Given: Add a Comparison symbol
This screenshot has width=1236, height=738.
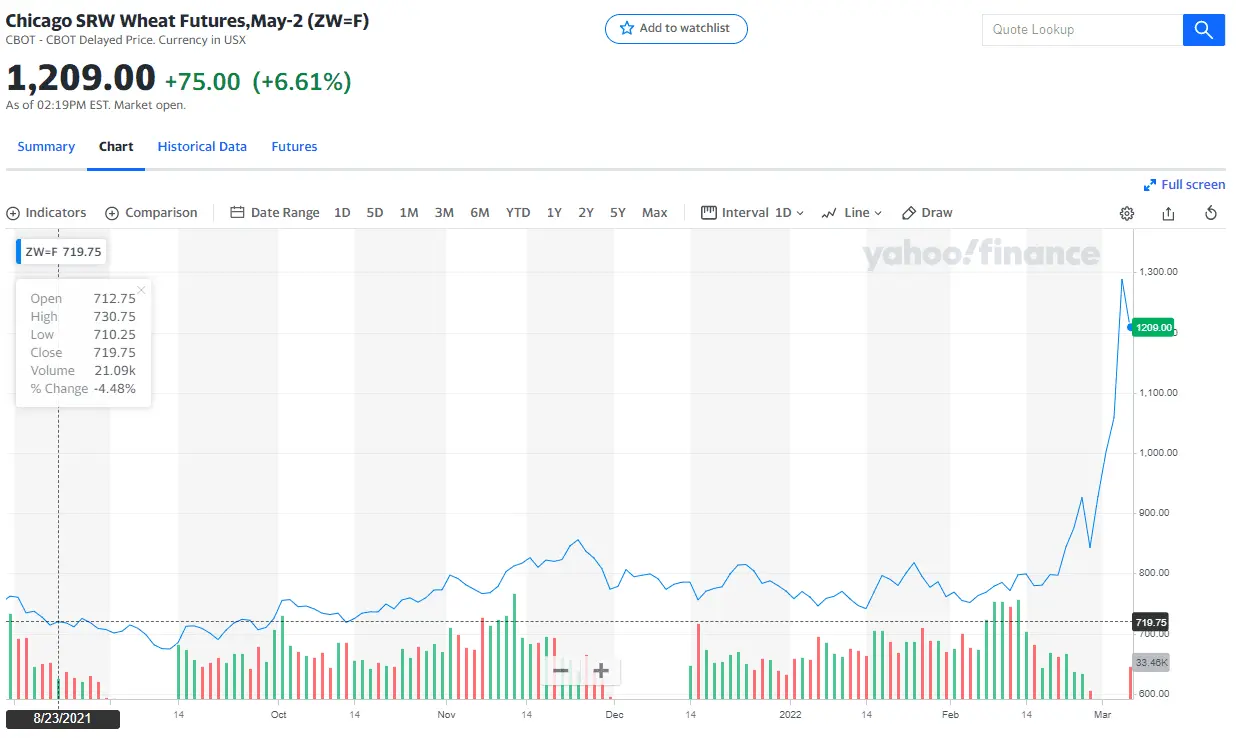Looking at the screenshot, I should (152, 213).
